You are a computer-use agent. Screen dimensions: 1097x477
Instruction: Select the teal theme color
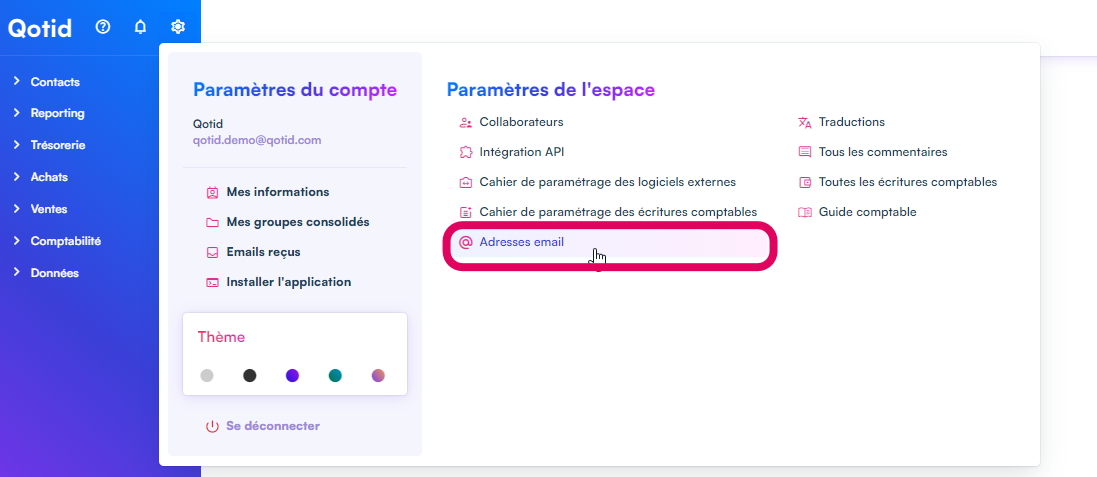(x=335, y=376)
